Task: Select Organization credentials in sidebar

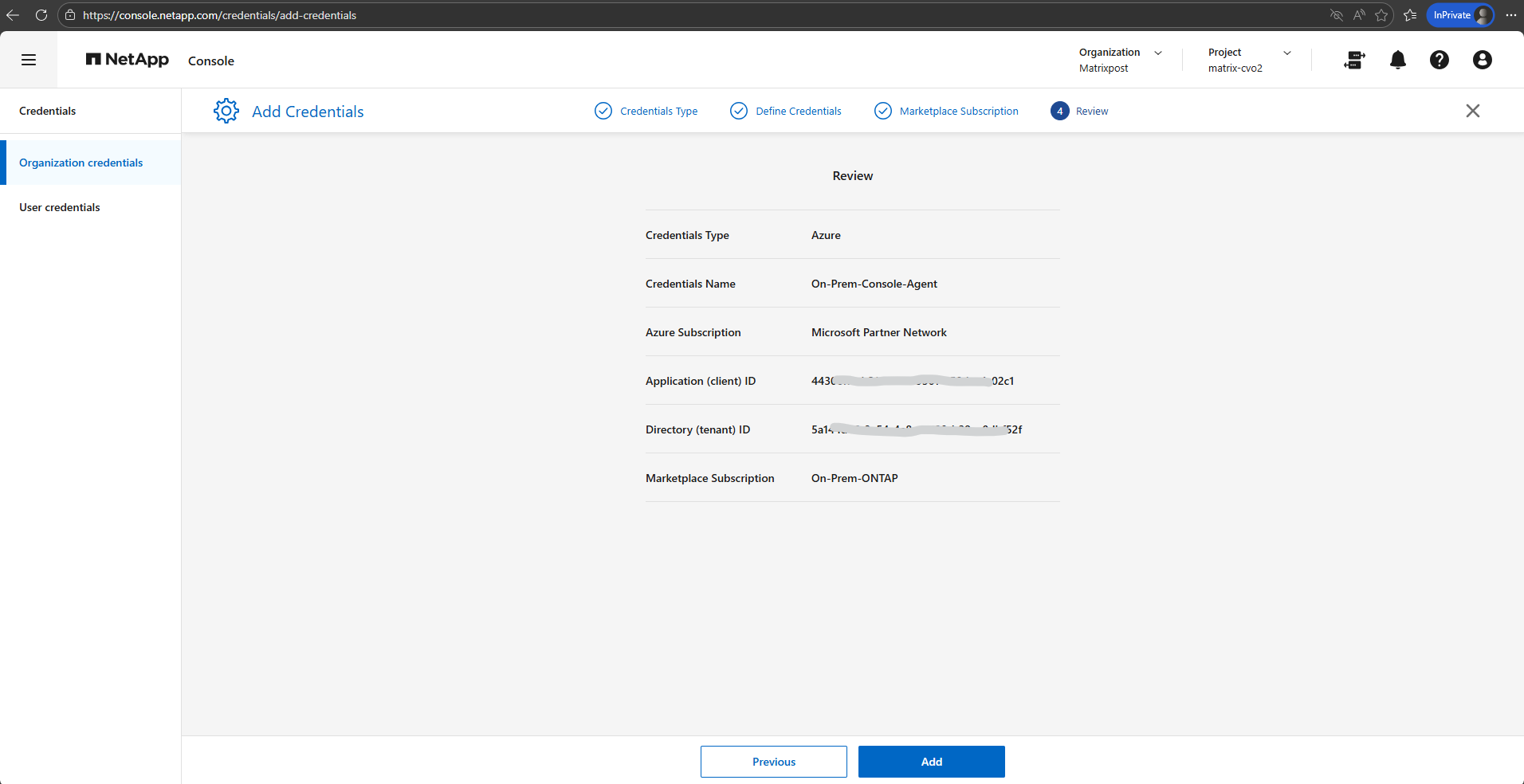Action: click(81, 163)
